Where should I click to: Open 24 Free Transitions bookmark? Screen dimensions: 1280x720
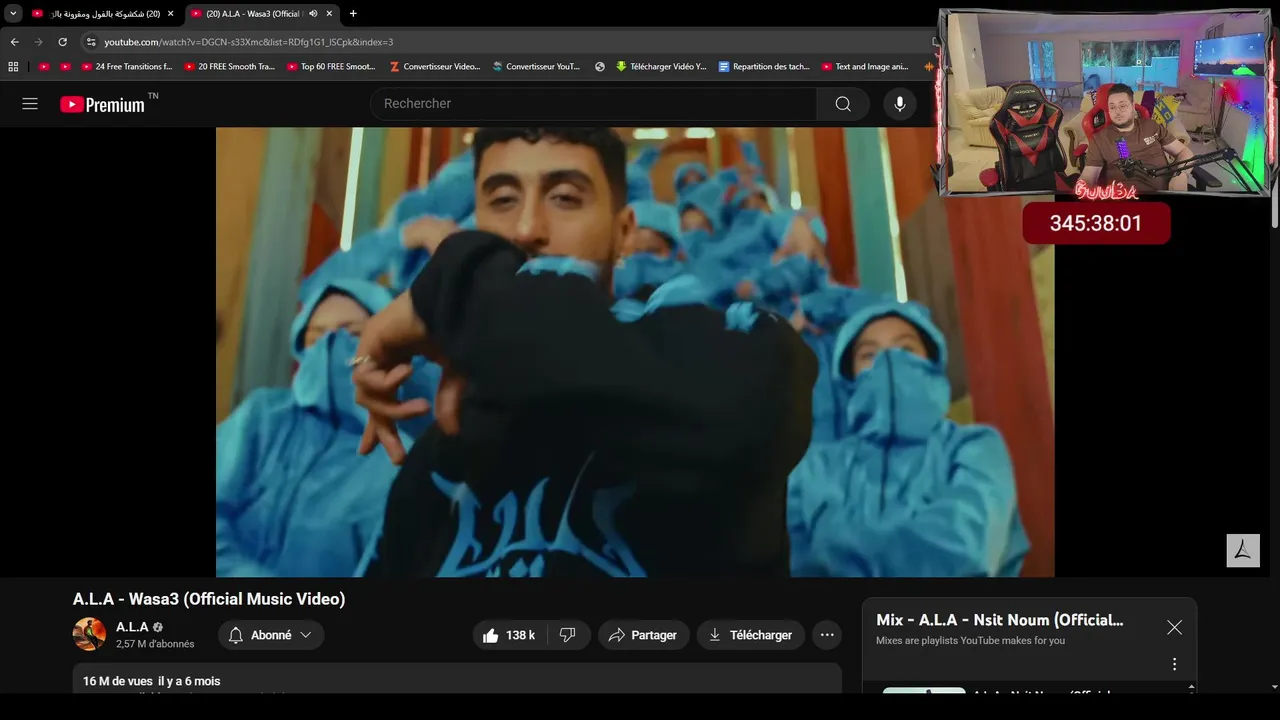(127, 67)
